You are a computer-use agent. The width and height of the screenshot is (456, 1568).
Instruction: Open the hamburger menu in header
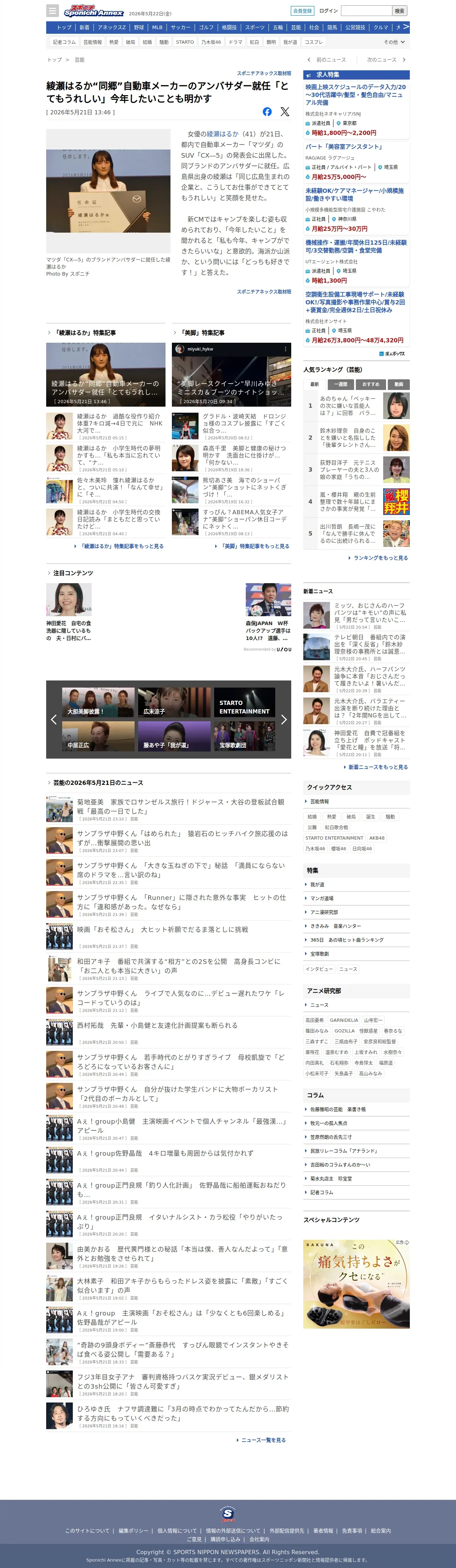coord(53,11)
